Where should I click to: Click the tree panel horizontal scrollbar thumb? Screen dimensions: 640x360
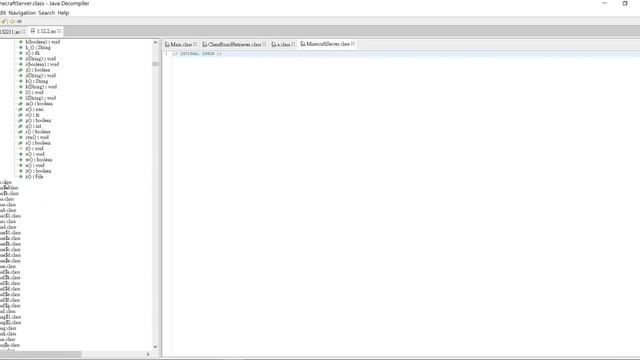coord(40,354)
